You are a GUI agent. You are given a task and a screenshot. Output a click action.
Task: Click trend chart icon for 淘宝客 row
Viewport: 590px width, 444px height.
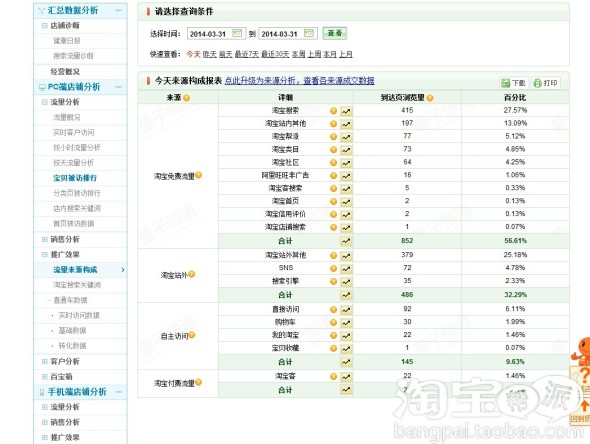point(346,377)
